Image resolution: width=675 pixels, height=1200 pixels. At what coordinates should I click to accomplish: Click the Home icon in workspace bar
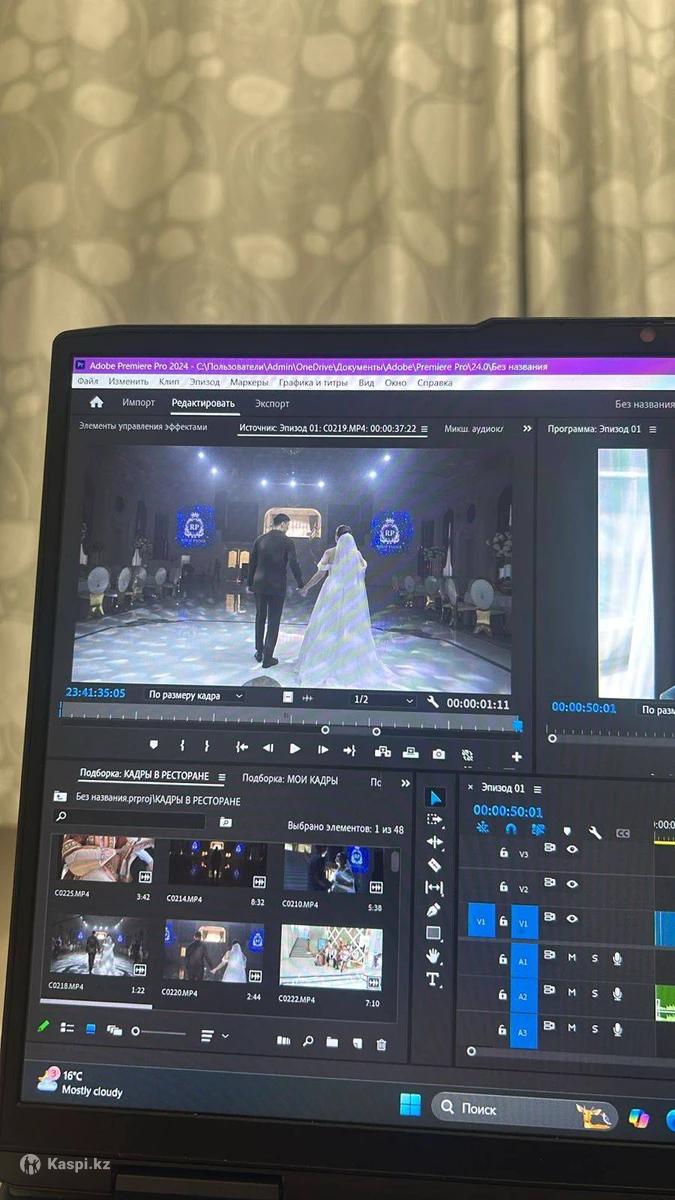pyautogui.click(x=96, y=402)
